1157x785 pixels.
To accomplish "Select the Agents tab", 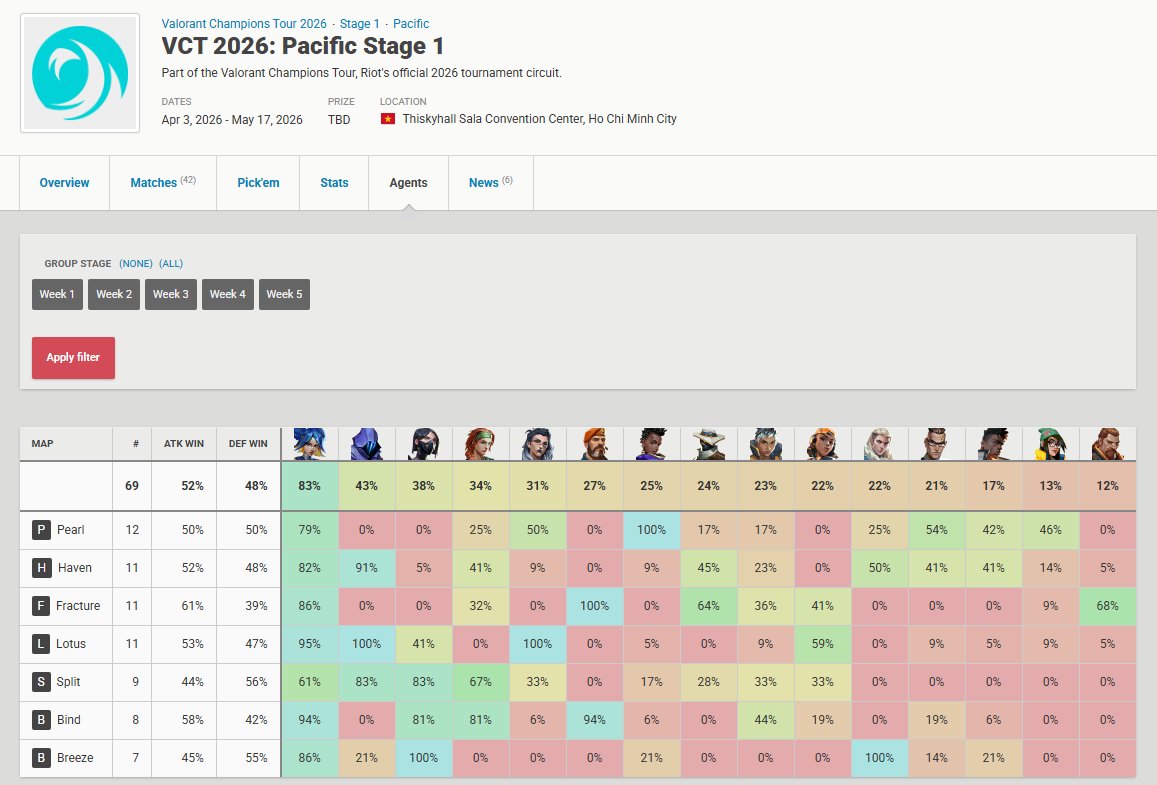I will click(x=408, y=183).
